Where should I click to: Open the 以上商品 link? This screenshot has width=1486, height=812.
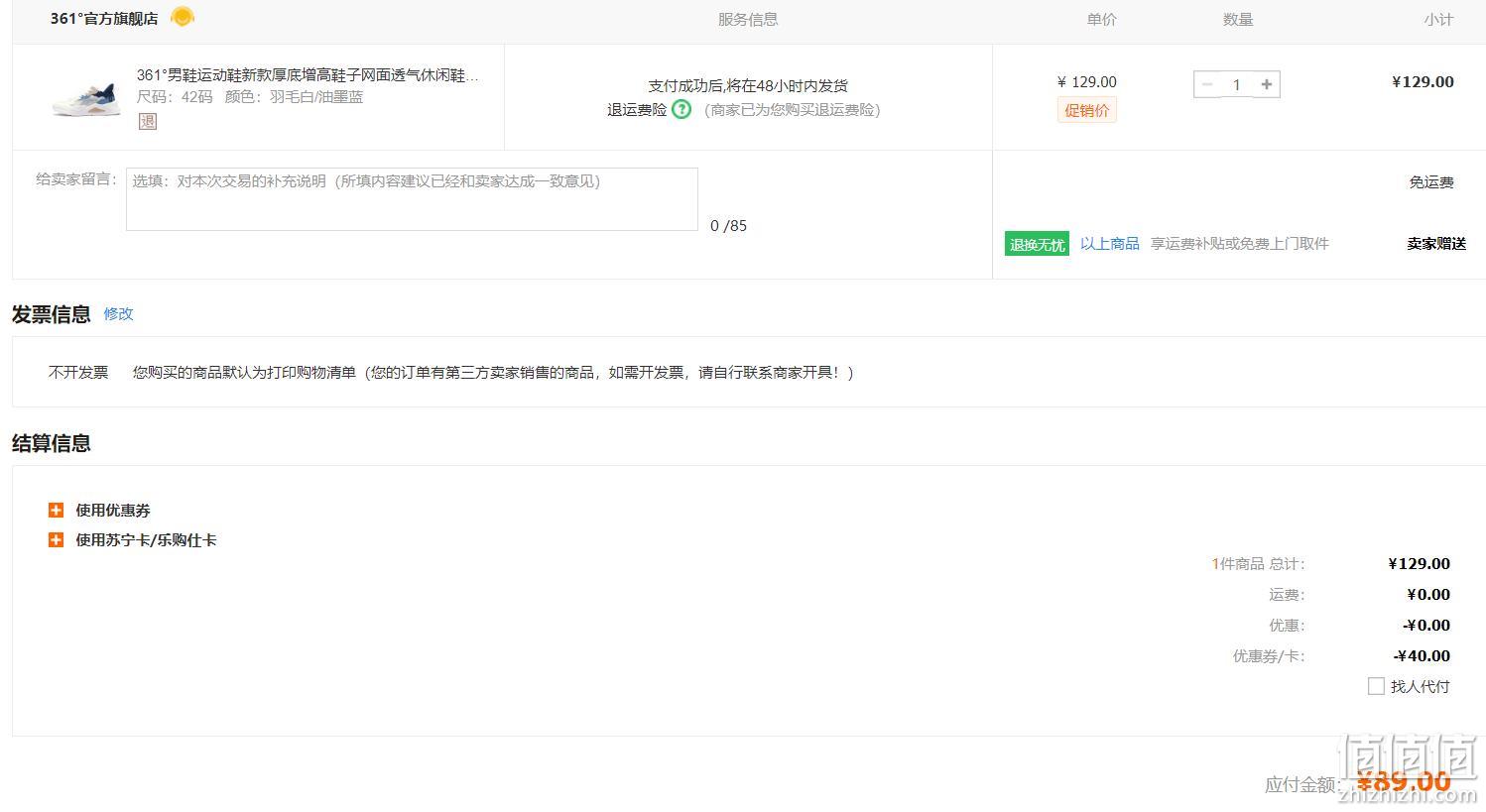coord(1110,243)
